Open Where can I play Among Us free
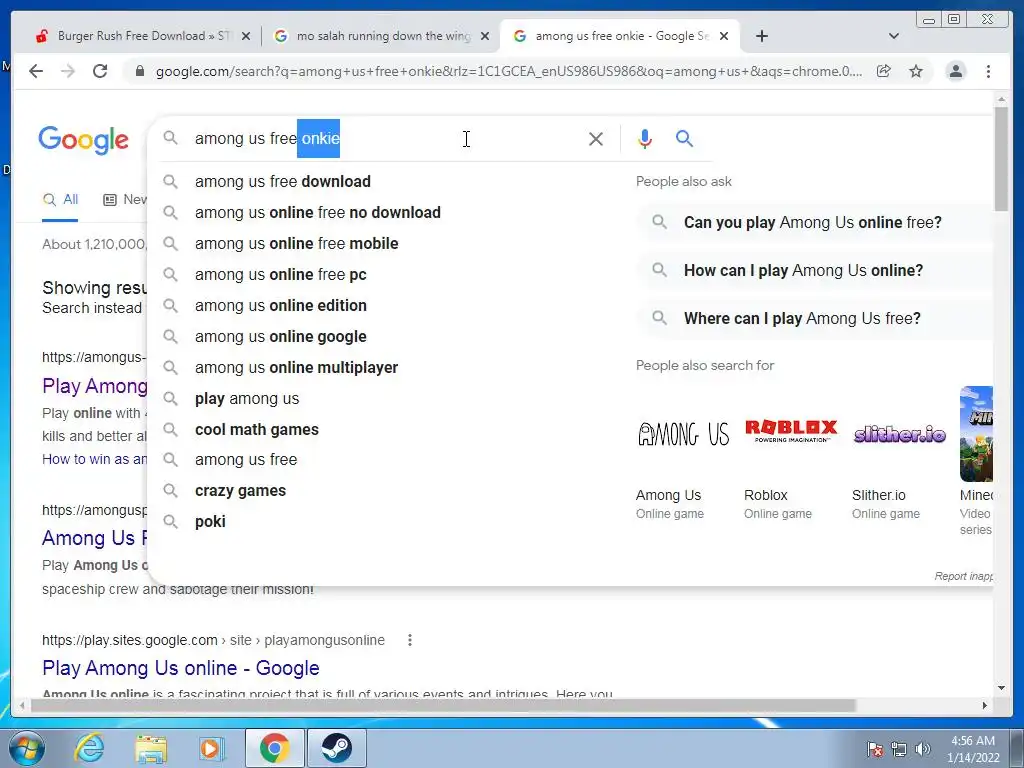This screenshot has height=768, width=1024. (x=814, y=318)
